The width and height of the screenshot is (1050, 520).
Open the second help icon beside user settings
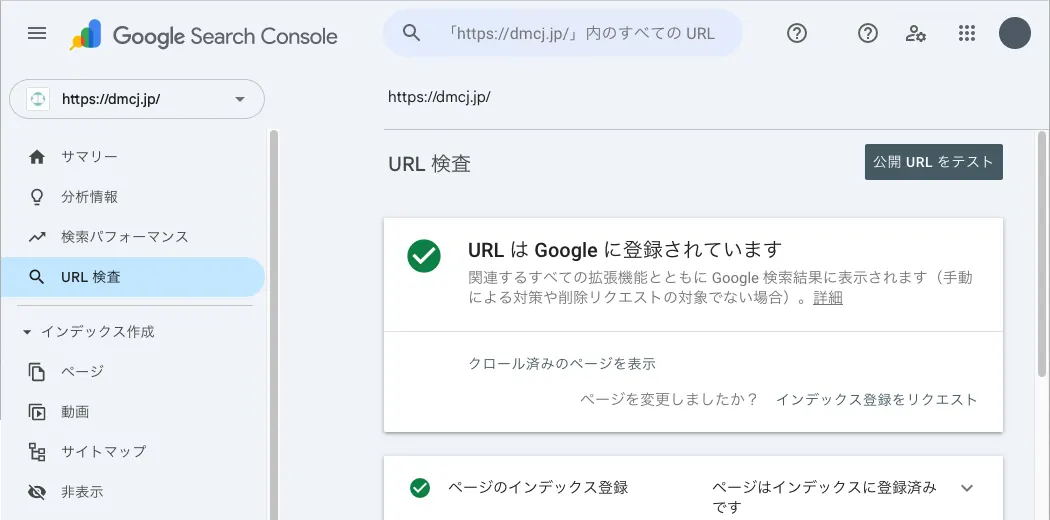[x=868, y=33]
